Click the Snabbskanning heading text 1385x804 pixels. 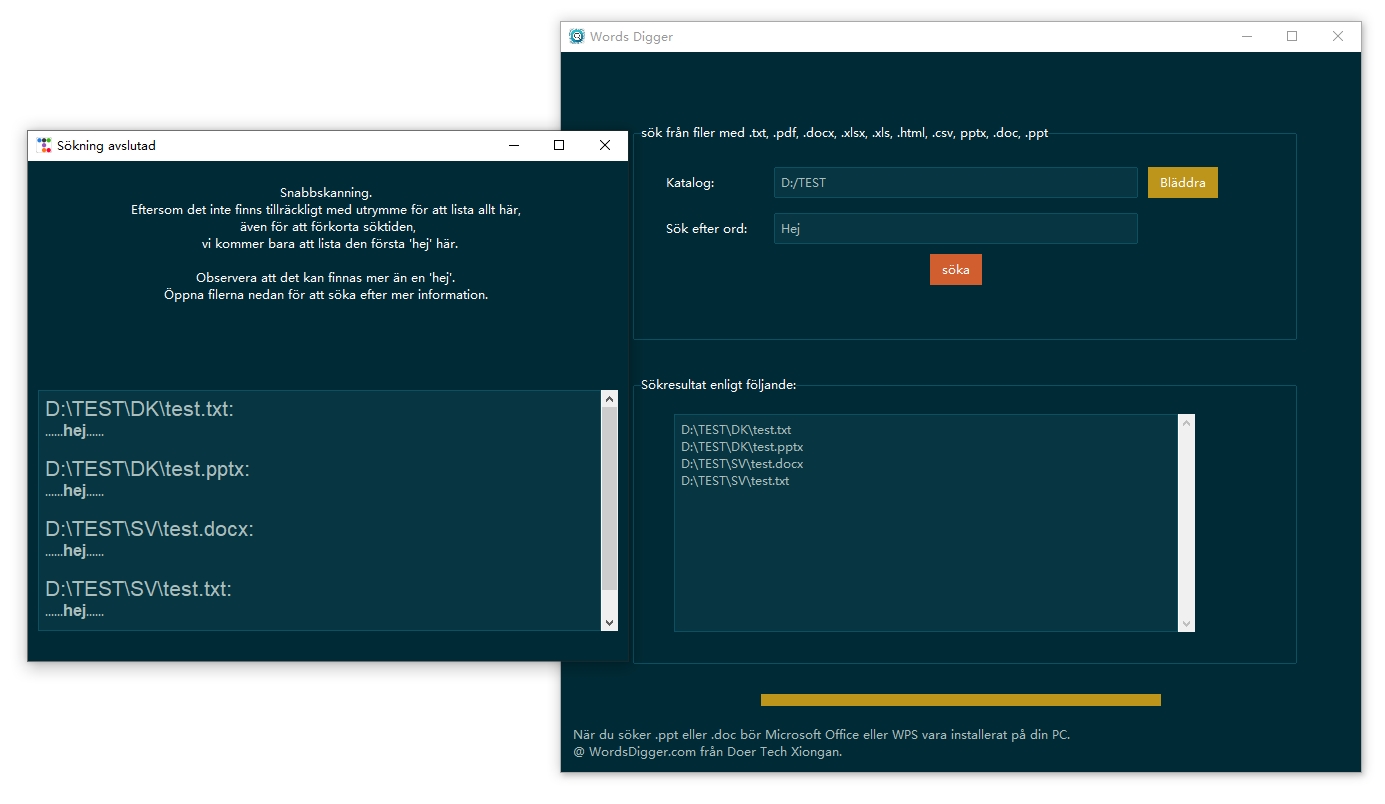(326, 192)
